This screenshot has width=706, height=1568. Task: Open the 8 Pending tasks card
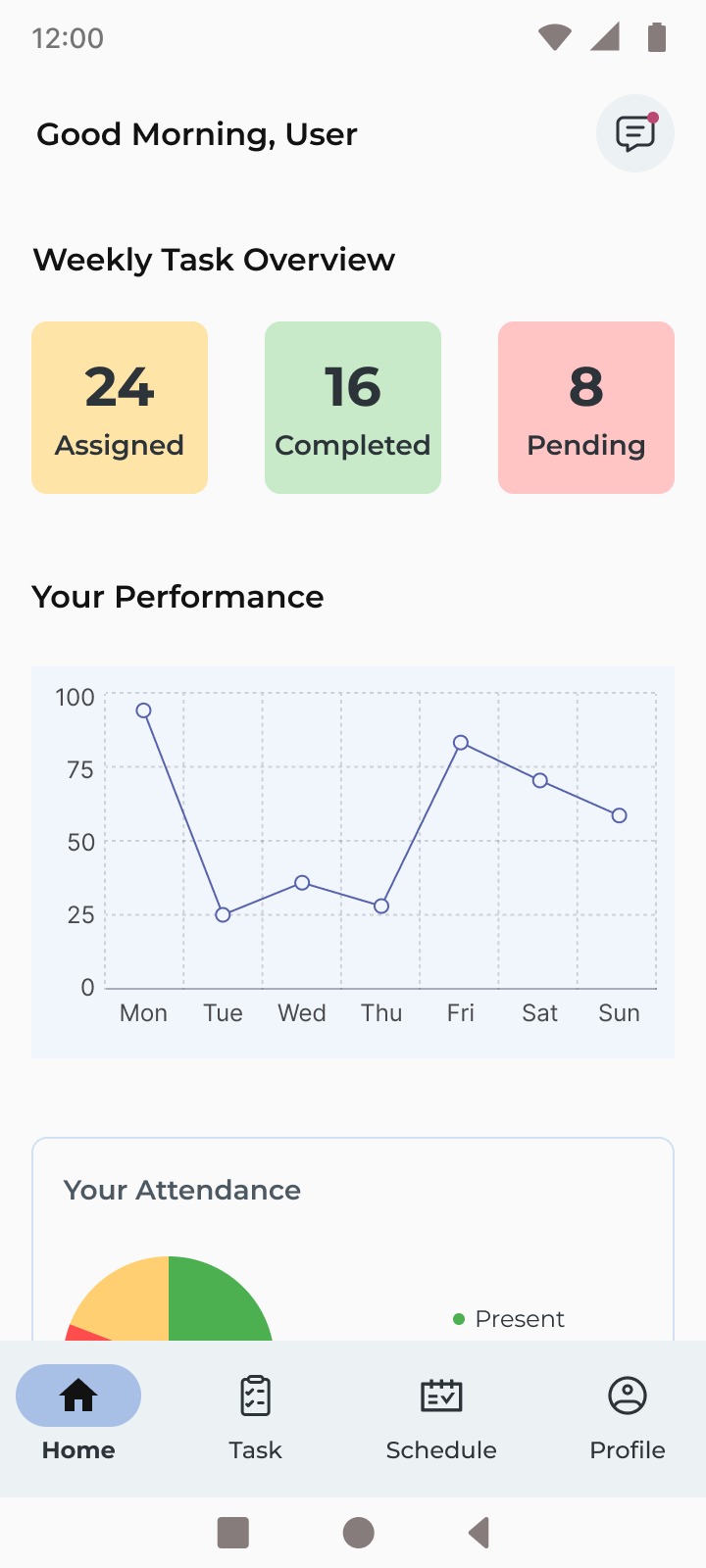coord(586,408)
